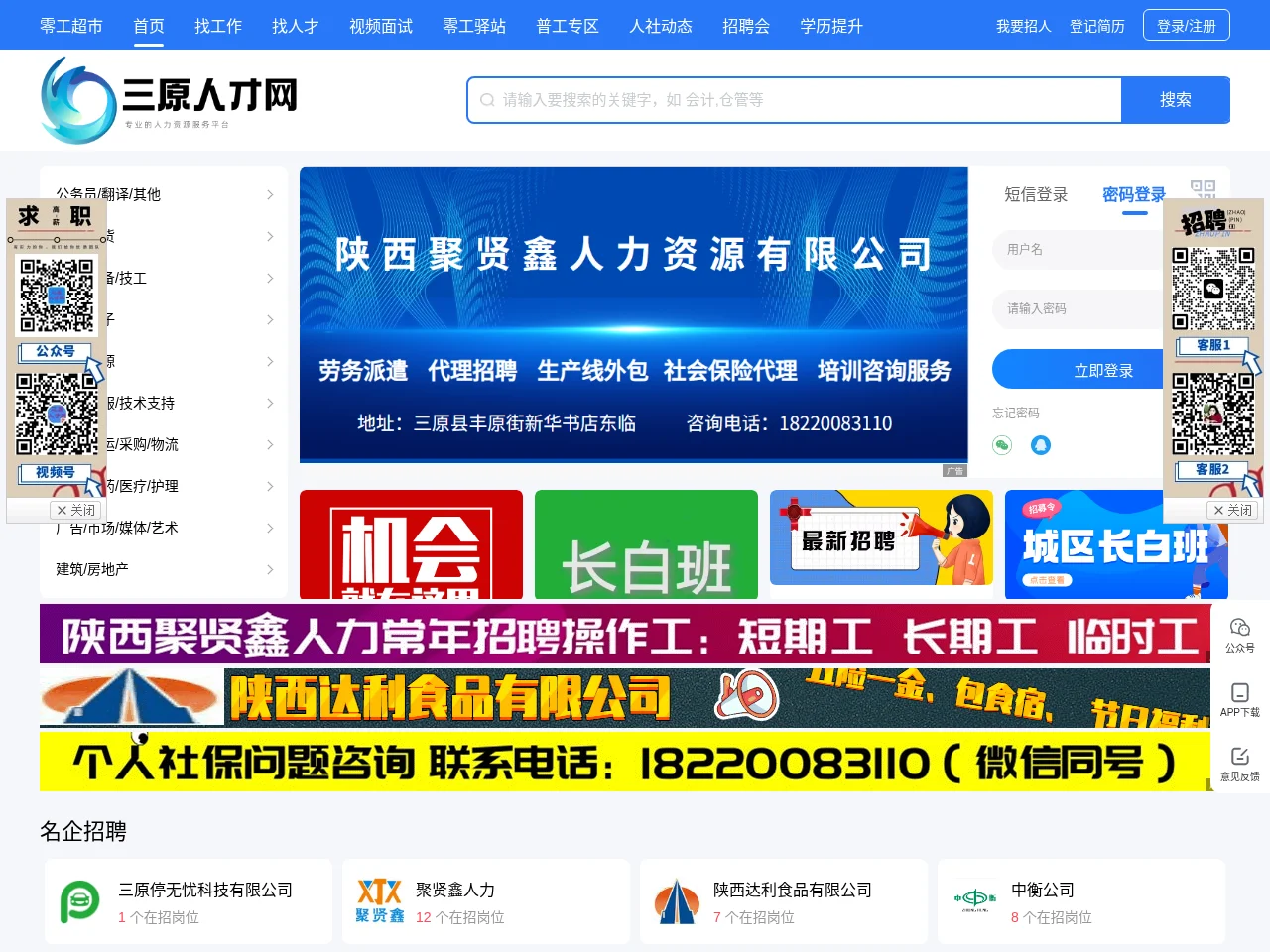
Task: Expand the 建筑/房地产 category arrow
Action: click(270, 570)
